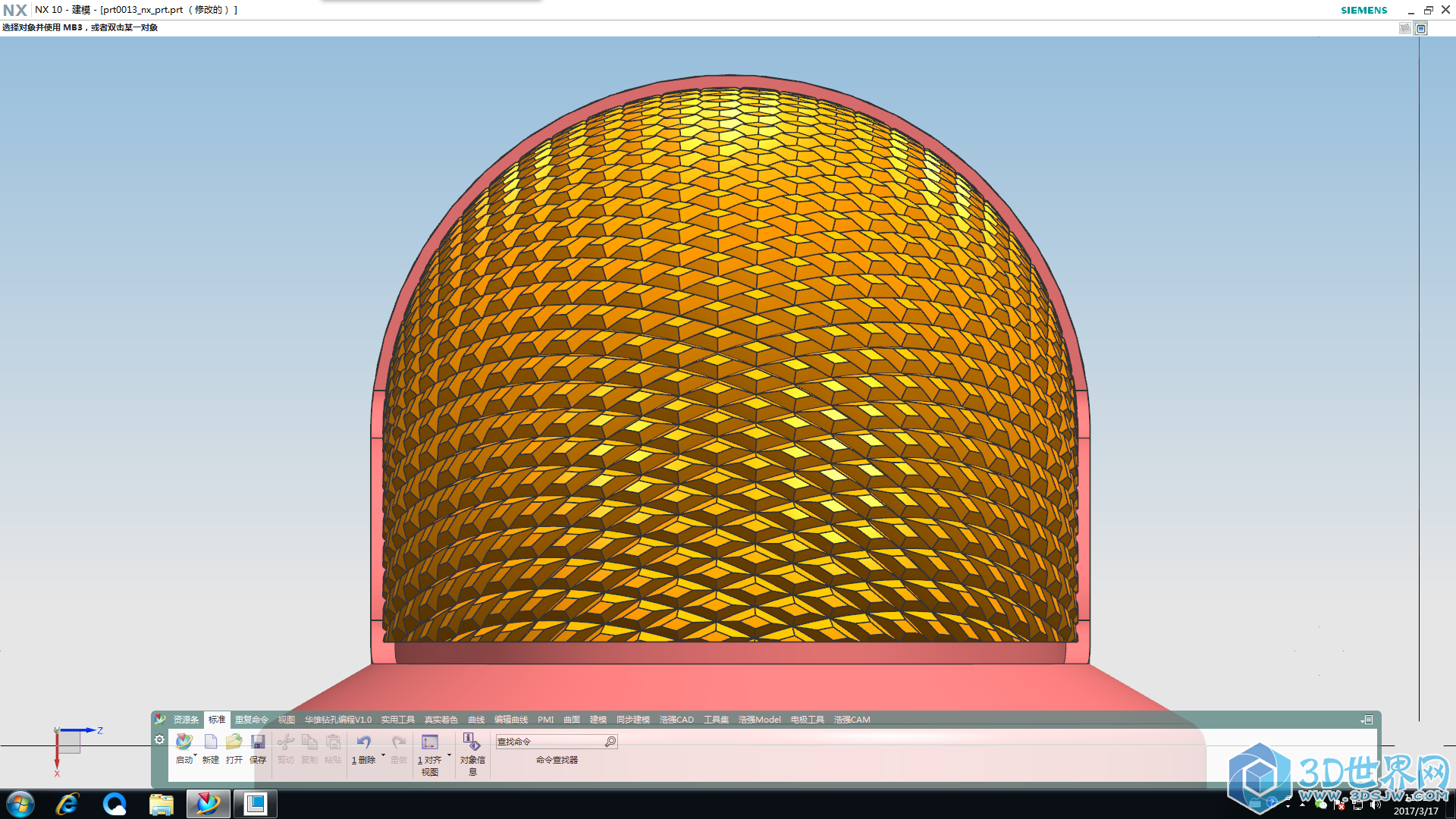Launch Internet Explorer from taskbar
The image size is (1456, 819).
(67, 804)
